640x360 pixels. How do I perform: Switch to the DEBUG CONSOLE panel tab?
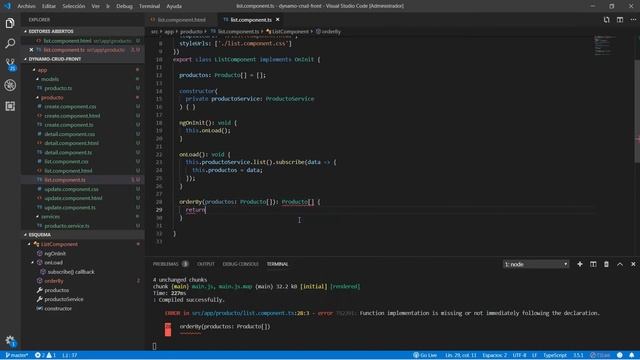pos(240,264)
